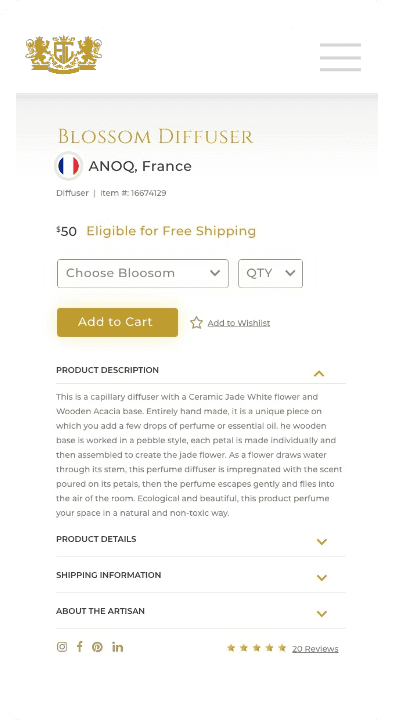Expand the About the Artisan chevron
This screenshot has width=394, height=720.
tap(322, 613)
